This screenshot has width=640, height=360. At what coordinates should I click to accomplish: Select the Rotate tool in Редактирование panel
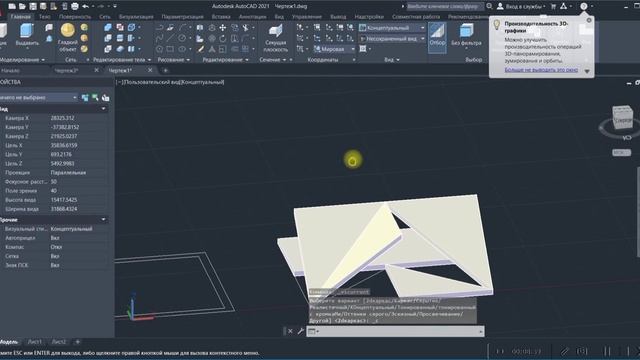click(223, 39)
